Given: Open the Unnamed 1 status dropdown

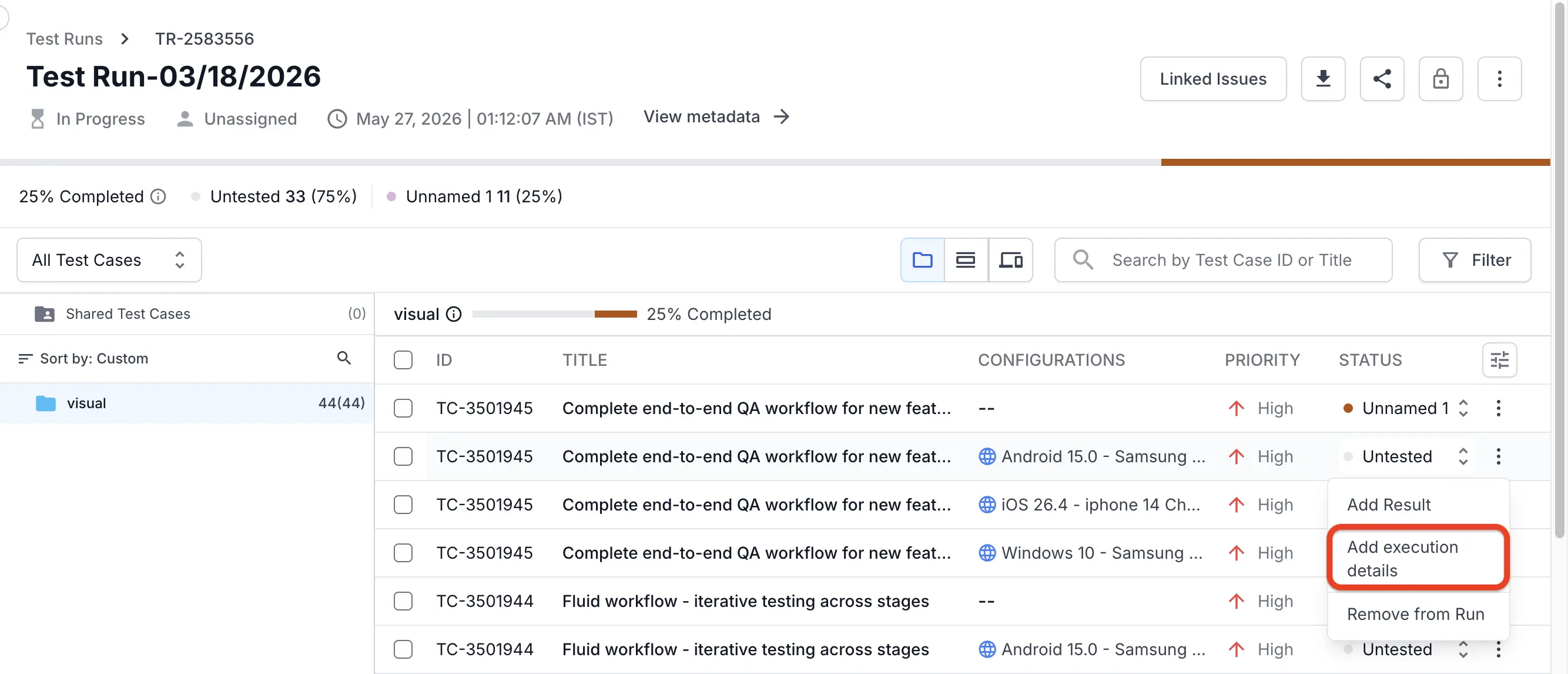Looking at the screenshot, I should pos(1406,408).
